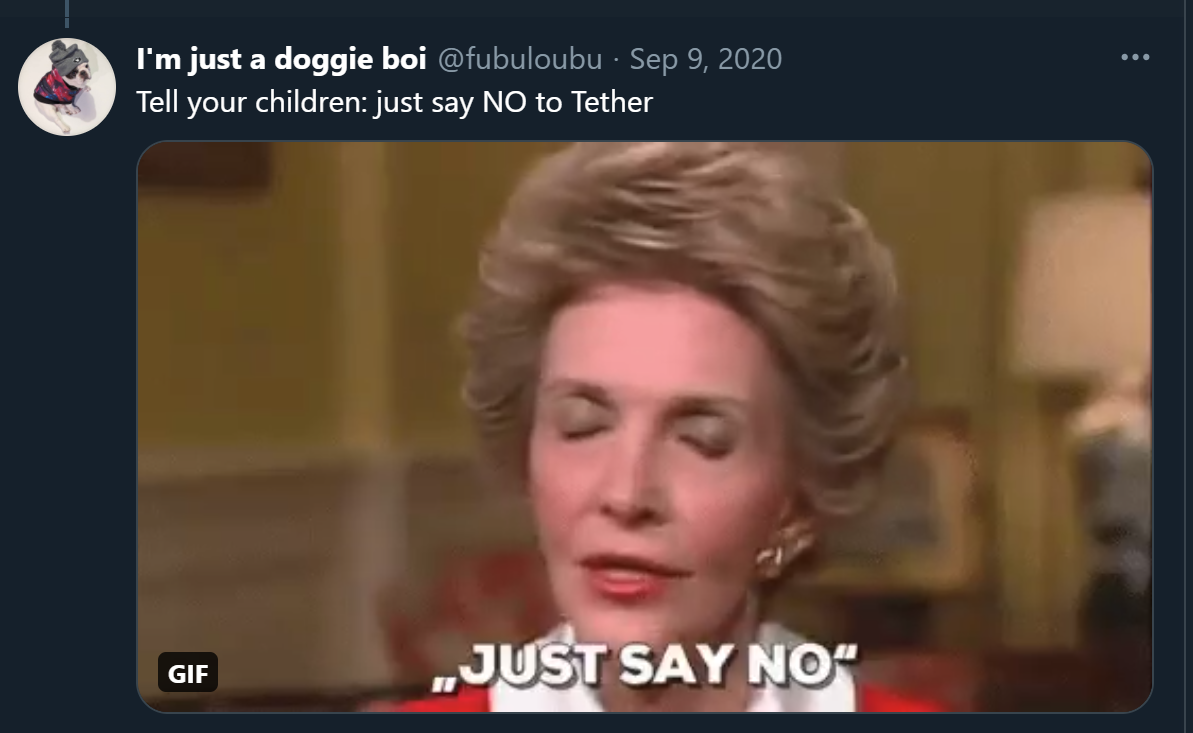1193x733 pixels.
Task: Click the tweet text about Tether
Action: pyautogui.click(x=394, y=102)
